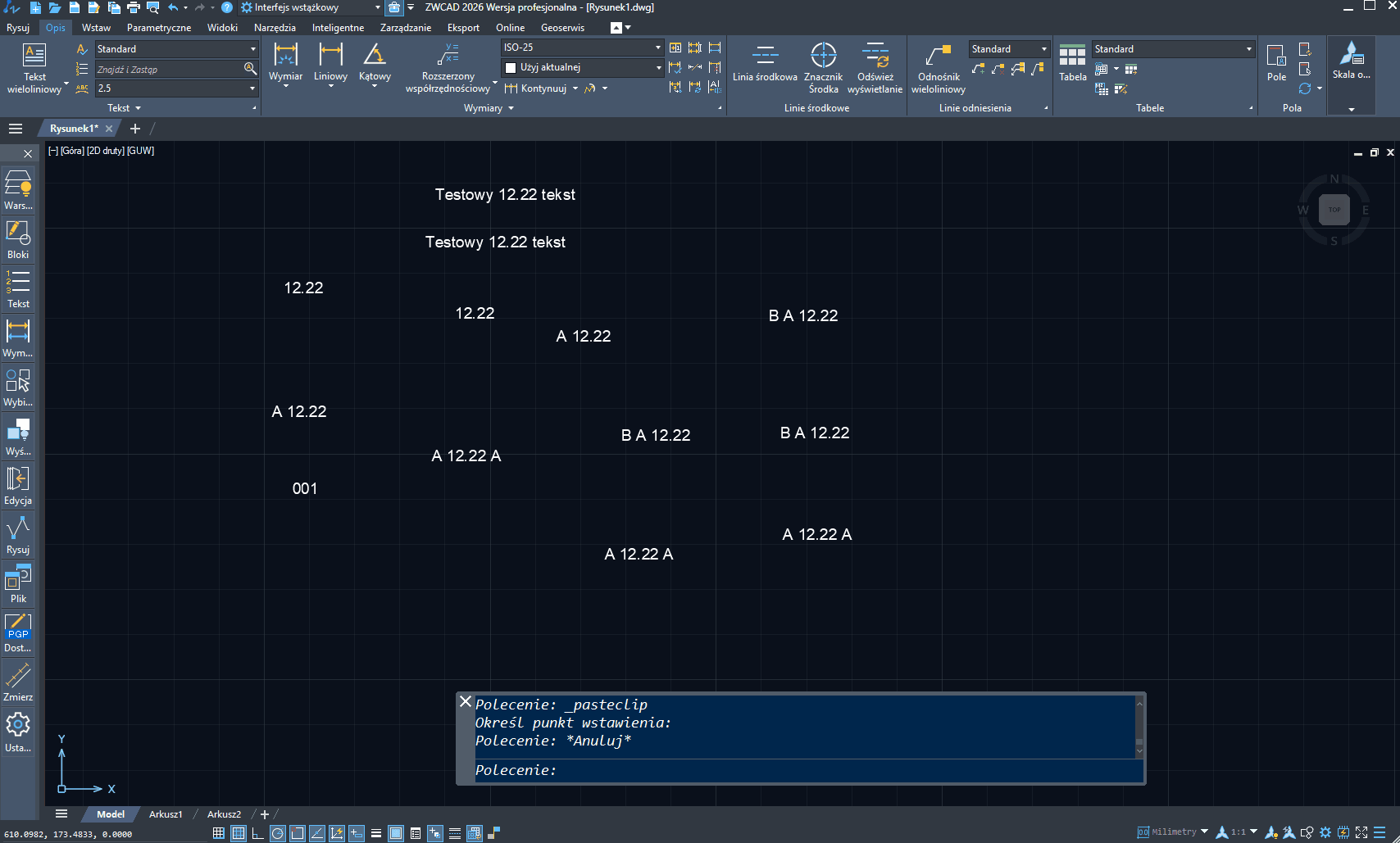Open the table style Standard dropdown
The image size is (1400, 843).
1173,49
